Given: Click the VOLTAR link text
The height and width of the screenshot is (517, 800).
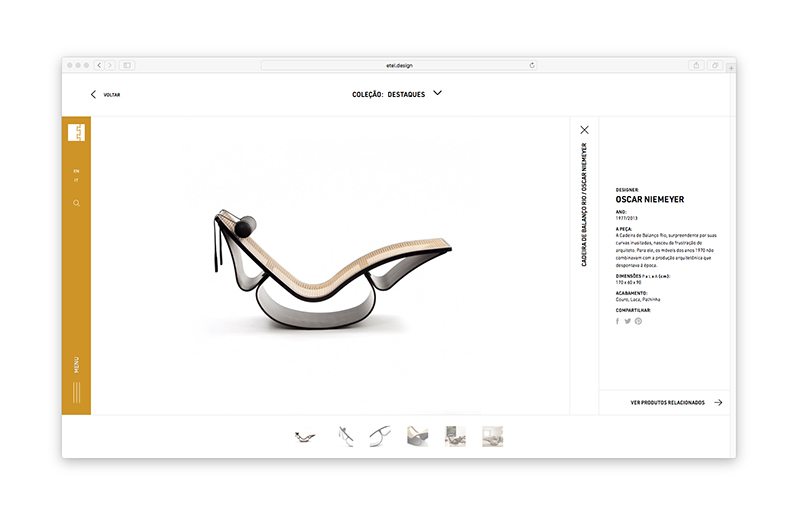Looking at the screenshot, I should pyautogui.click(x=112, y=95).
